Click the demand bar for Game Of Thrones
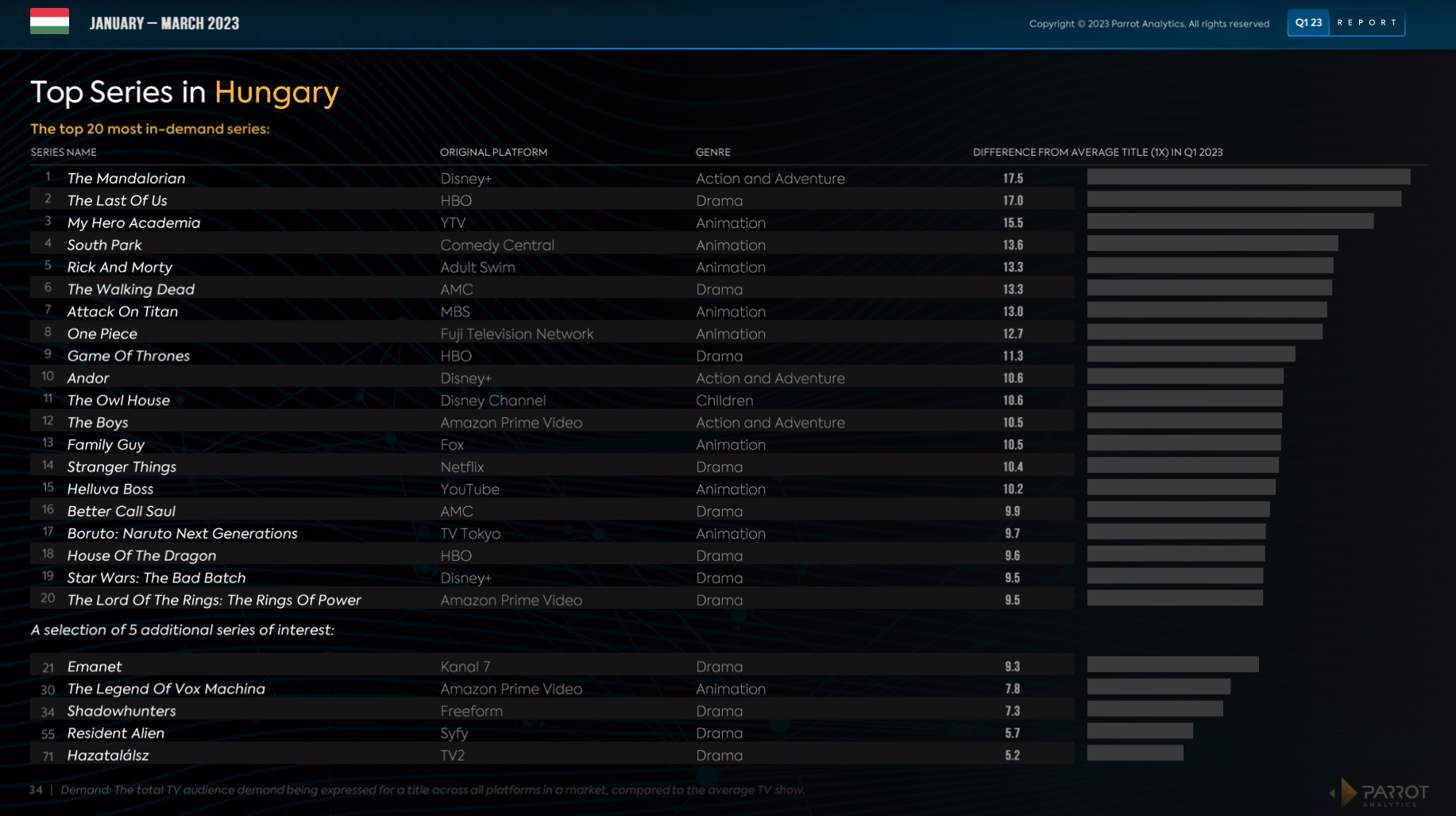Image resolution: width=1456 pixels, height=816 pixels. tap(1191, 354)
